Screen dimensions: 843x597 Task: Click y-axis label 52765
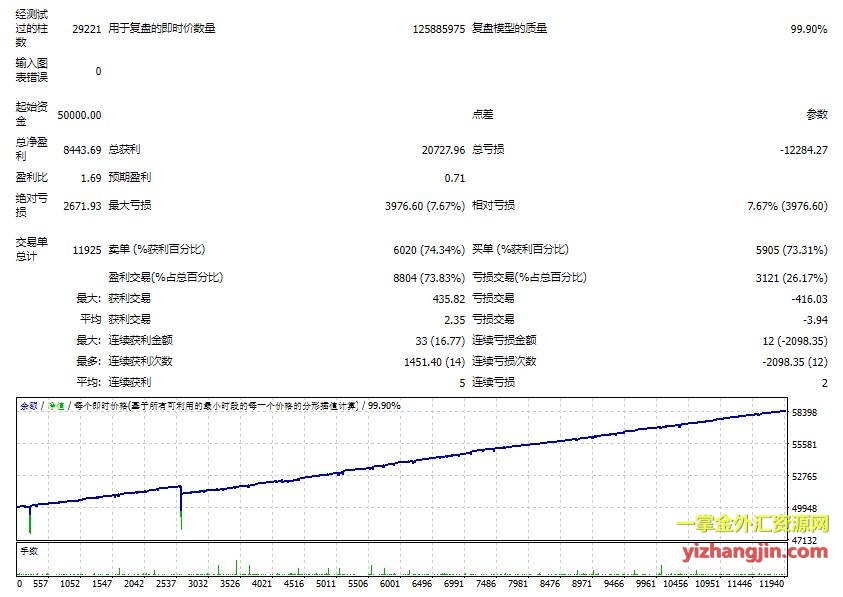[x=804, y=477]
